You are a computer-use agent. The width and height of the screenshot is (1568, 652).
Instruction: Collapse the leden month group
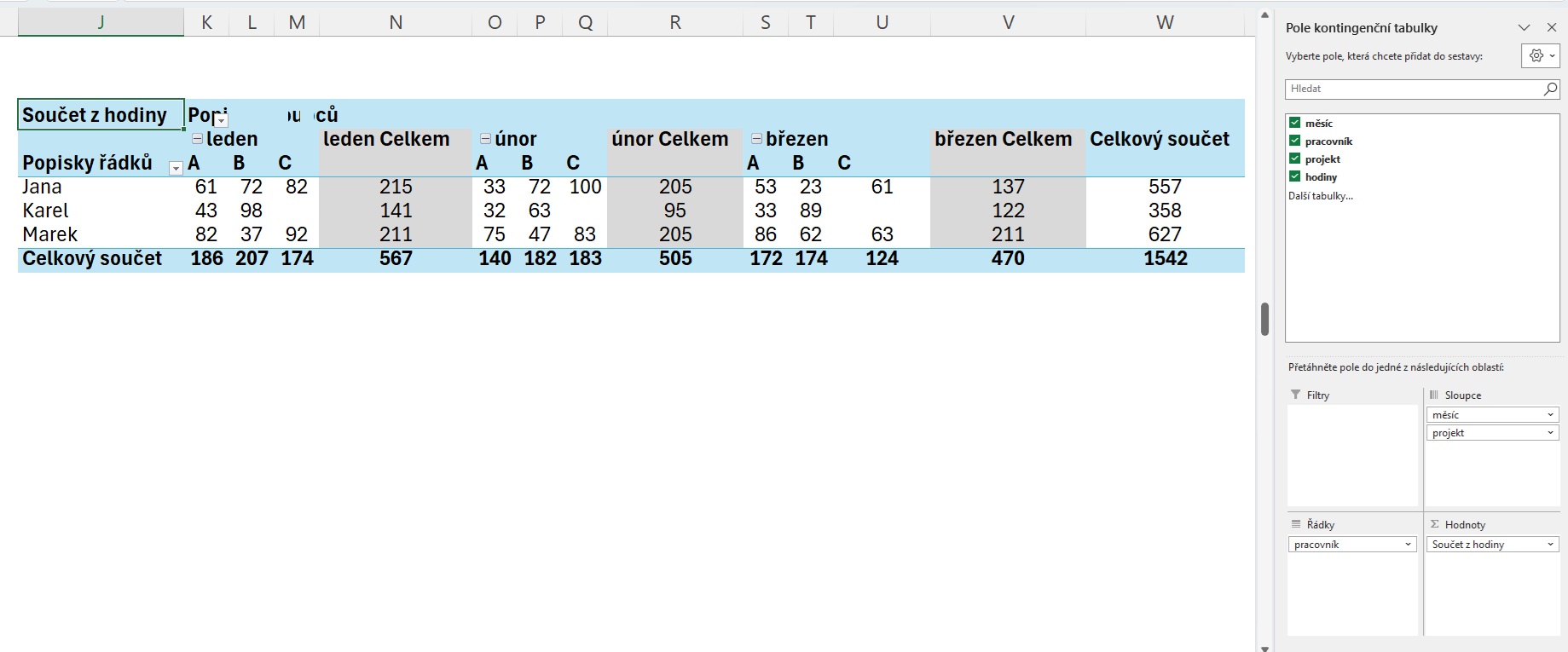[197, 139]
